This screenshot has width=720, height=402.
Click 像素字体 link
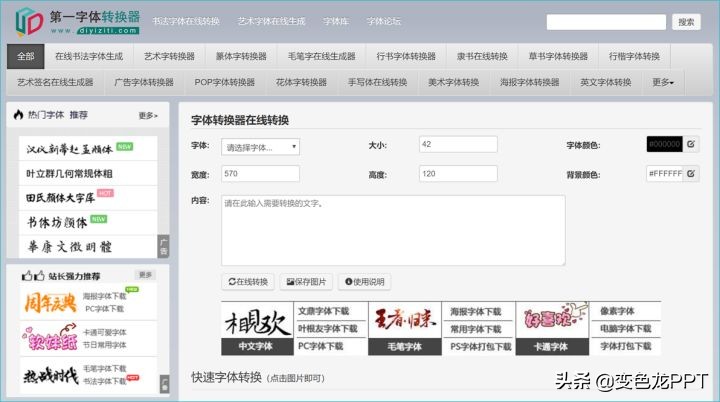pyautogui.click(x=617, y=311)
